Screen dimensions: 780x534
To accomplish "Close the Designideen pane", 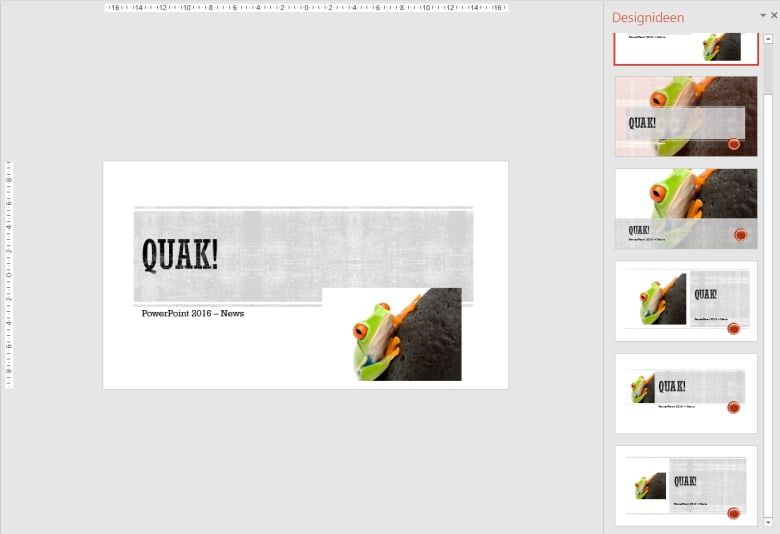I will 774,15.
